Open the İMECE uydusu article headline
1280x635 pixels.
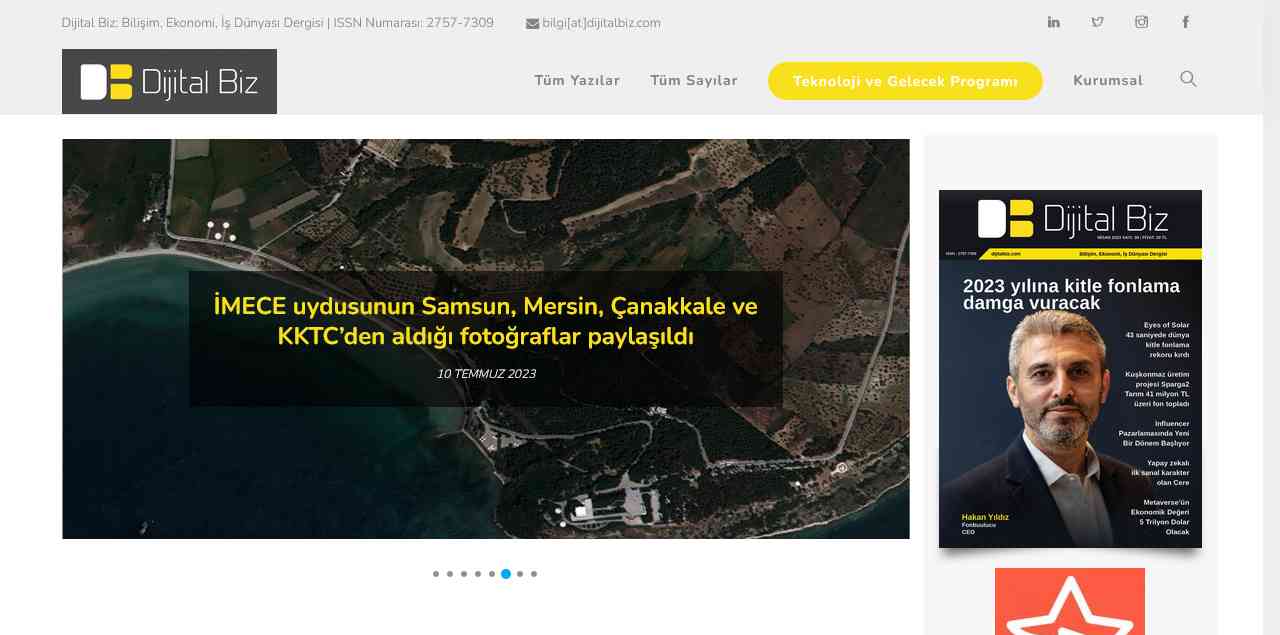pos(485,321)
